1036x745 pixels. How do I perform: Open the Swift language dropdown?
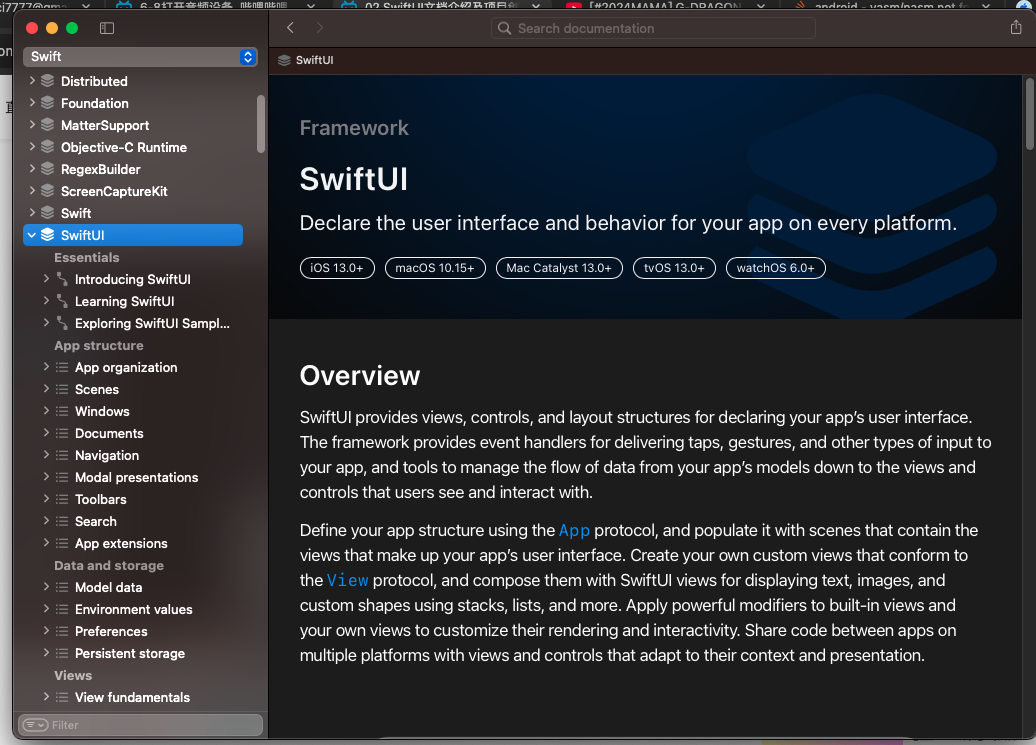click(140, 57)
